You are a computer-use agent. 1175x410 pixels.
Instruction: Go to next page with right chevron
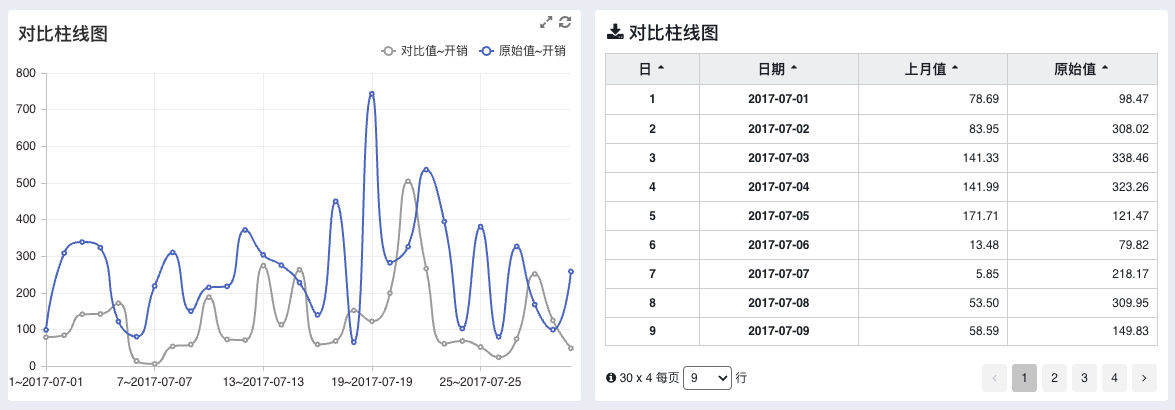click(1144, 379)
